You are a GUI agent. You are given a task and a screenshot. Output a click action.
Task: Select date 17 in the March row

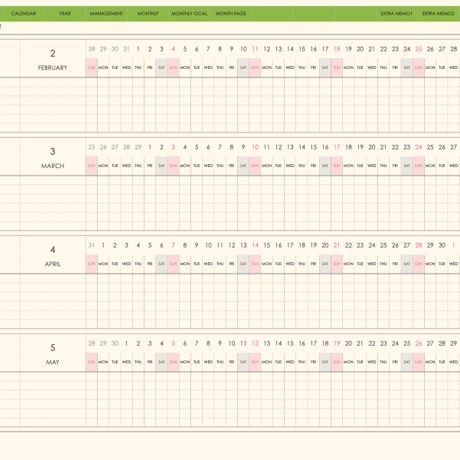point(337,147)
